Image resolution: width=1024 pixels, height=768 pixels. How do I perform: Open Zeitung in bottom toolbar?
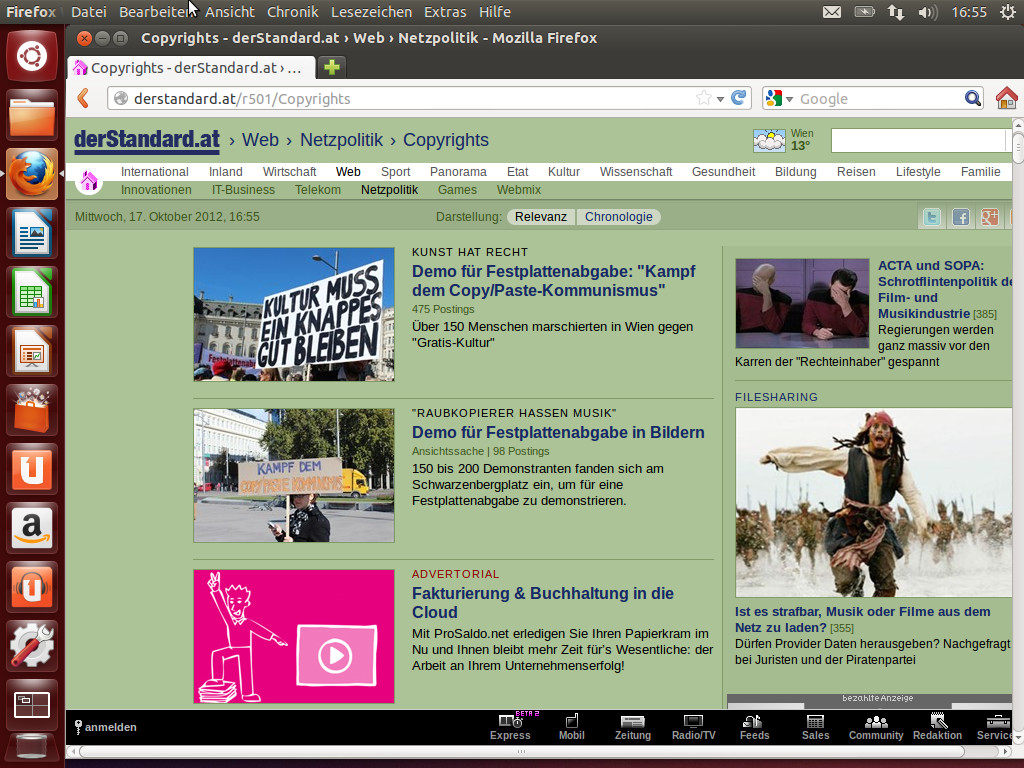633,727
